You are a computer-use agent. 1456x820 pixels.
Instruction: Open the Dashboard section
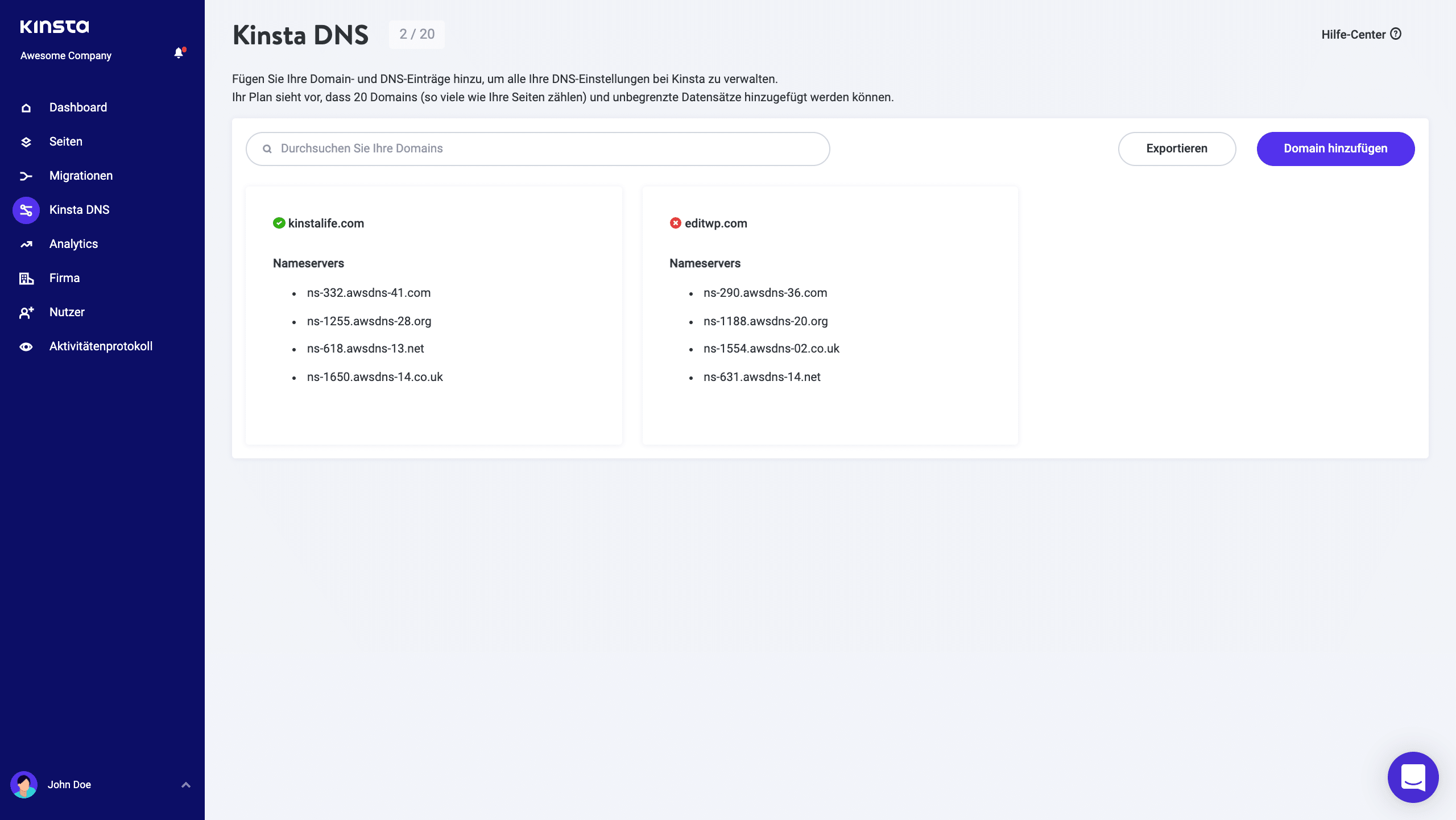[x=77, y=107]
